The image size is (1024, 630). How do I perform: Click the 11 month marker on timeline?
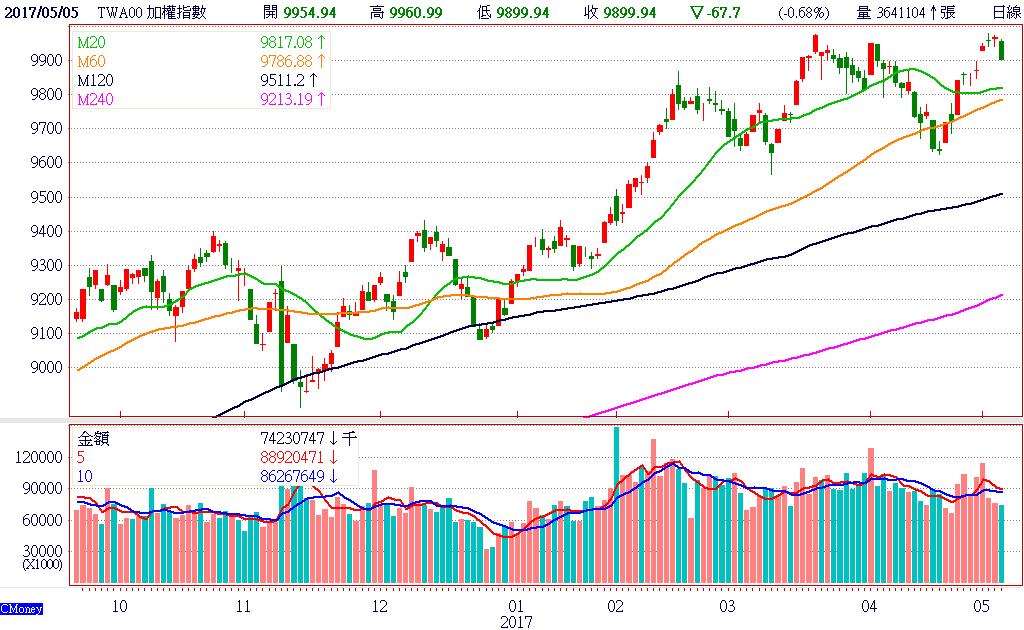[243, 606]
